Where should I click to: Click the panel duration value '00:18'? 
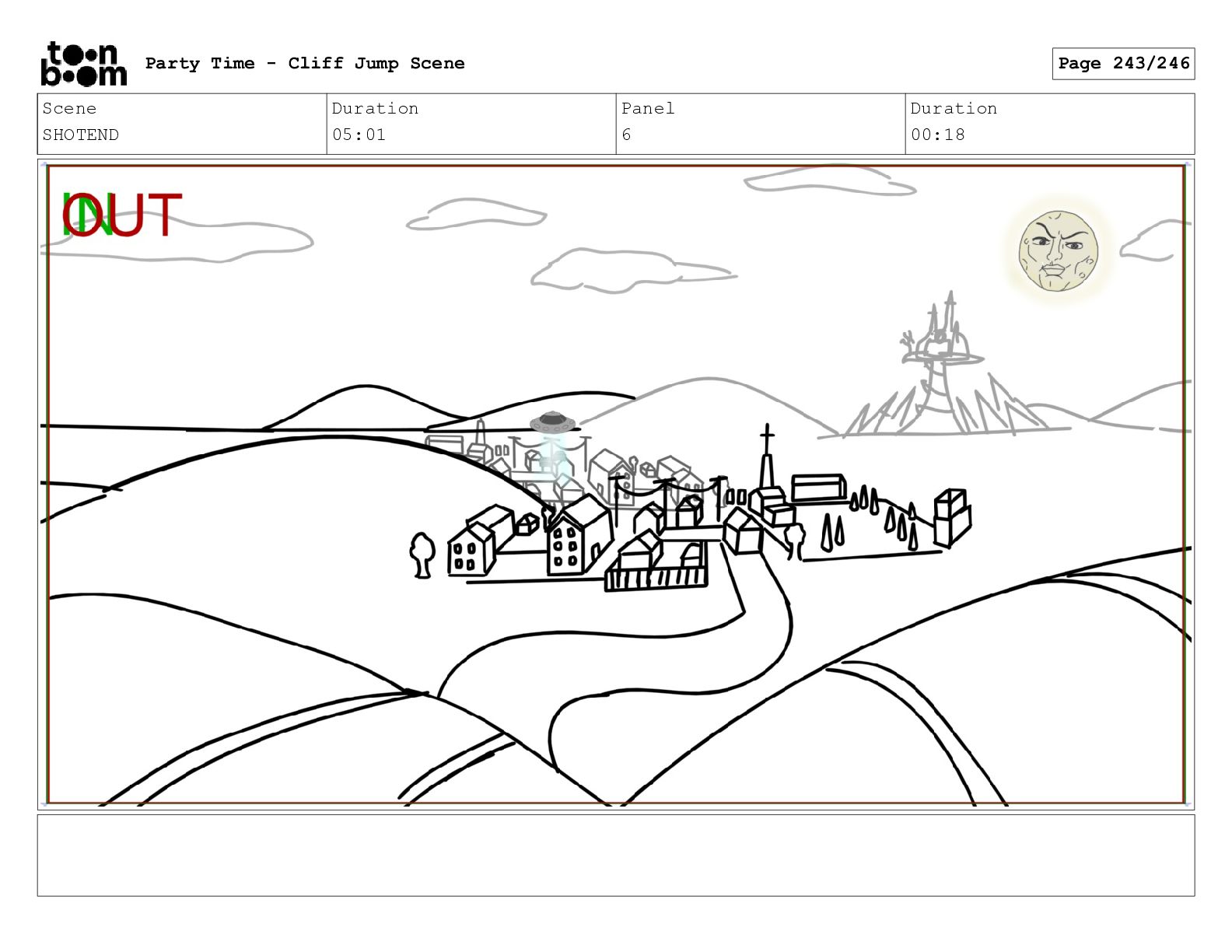937,135
